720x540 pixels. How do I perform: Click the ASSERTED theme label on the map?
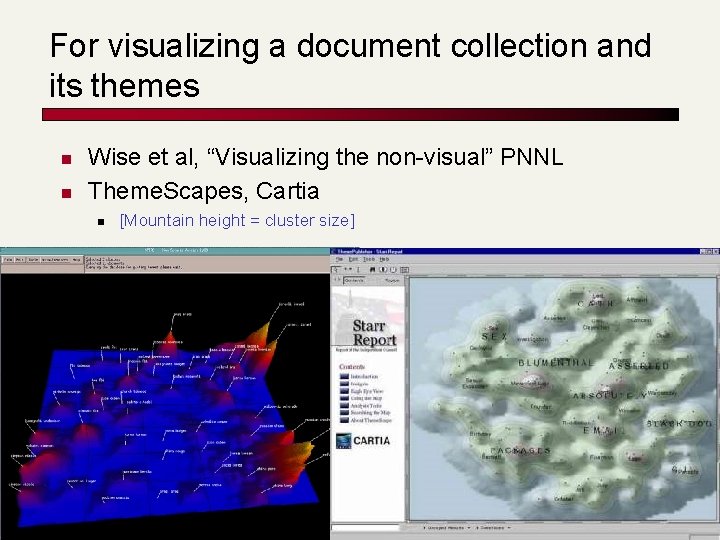(x=639, y=366)
